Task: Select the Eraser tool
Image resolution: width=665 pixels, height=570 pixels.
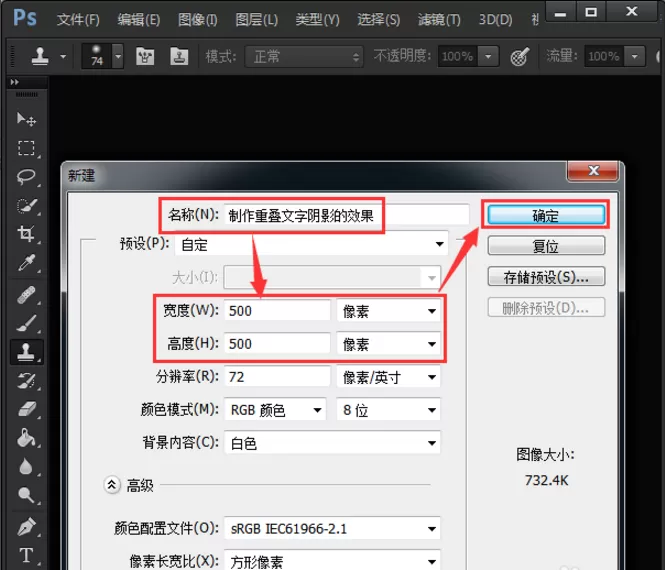Action: click(26, 409)
